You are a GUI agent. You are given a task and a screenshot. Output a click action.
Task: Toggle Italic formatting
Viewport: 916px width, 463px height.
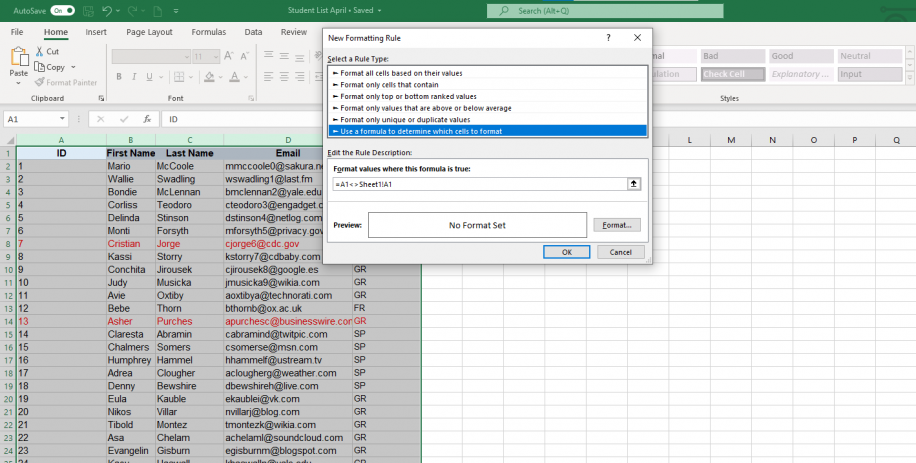tap(134, 76)
